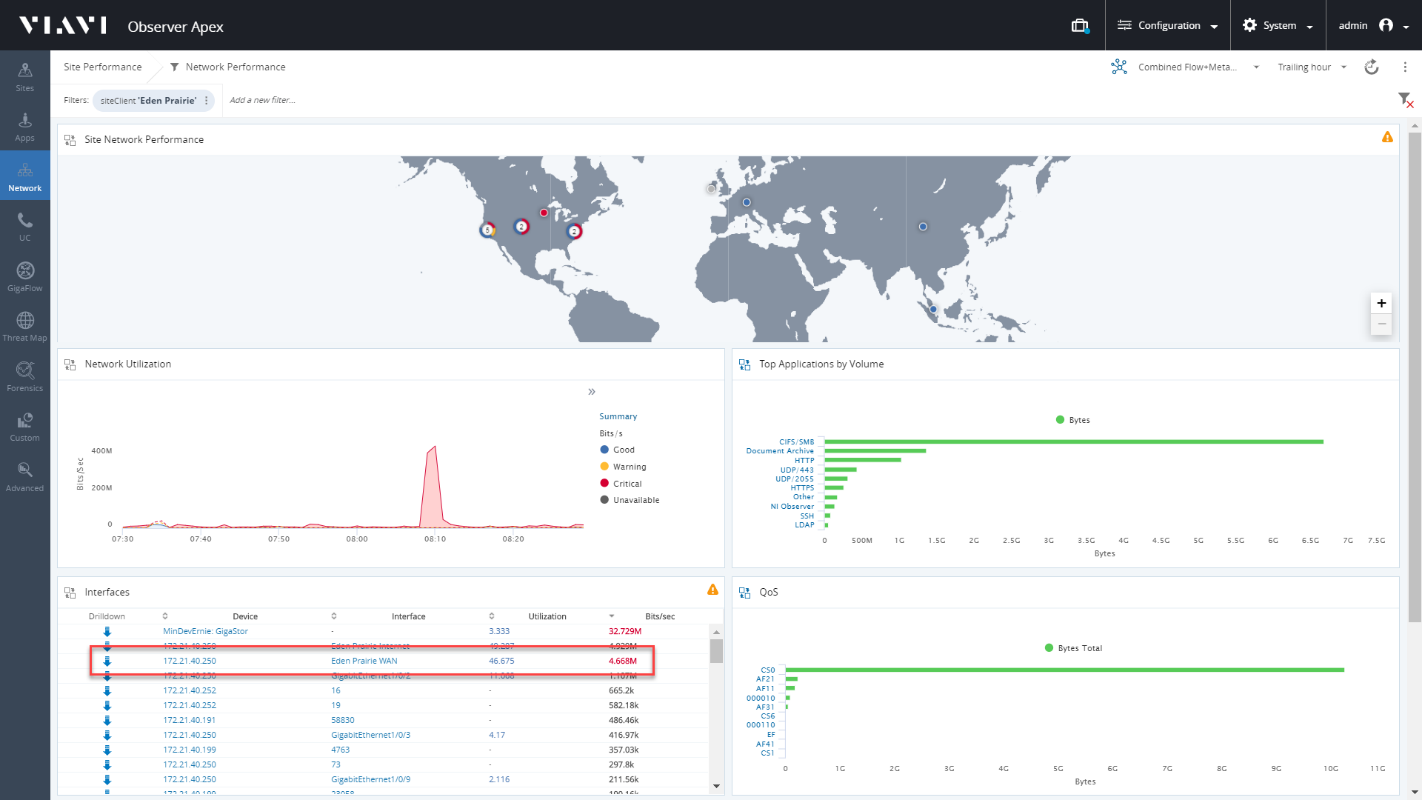Open Threat Map globe icon
The image size is (1422, 800).
click(x=25, y=325)
